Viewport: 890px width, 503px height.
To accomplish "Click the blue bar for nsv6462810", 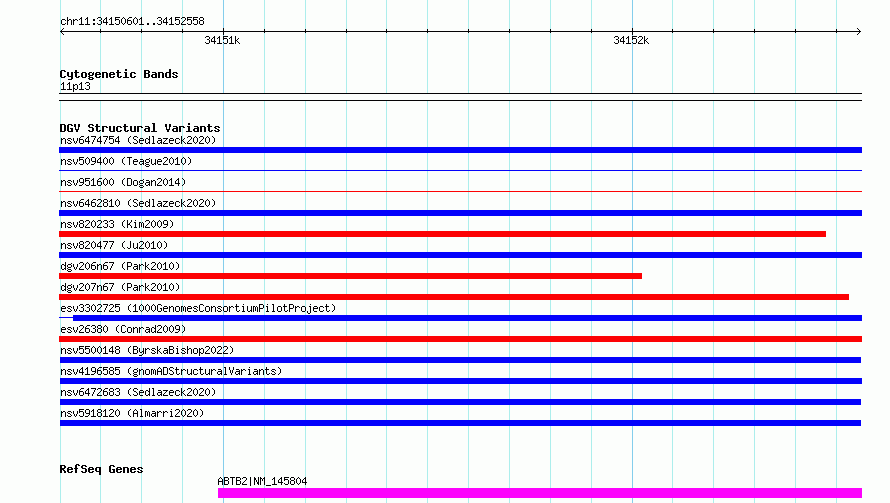I will coord(460,213).
